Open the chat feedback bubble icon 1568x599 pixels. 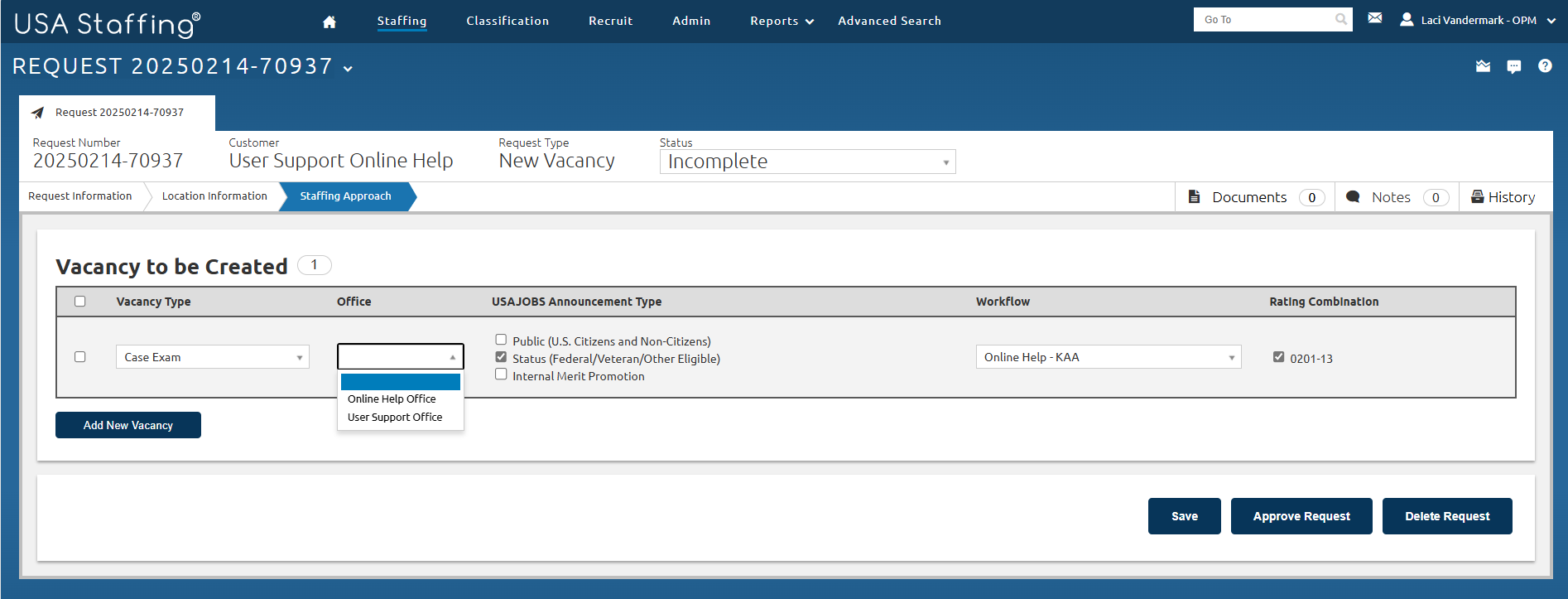(x=1513, y=66)
